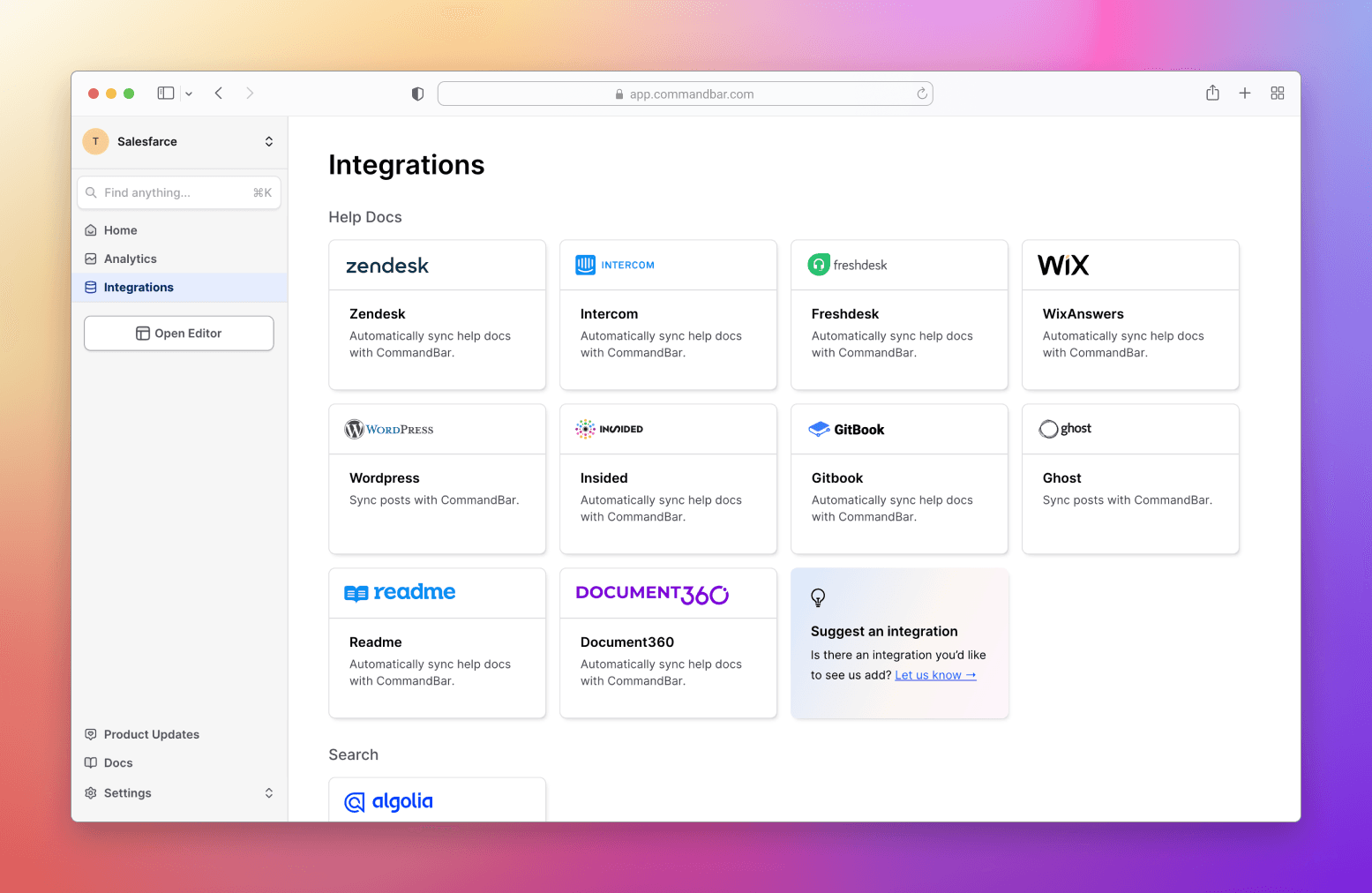Viewport: 1372px width, 893px height.
Task: Open Settings from the sidebar
Action: point(179,793)
